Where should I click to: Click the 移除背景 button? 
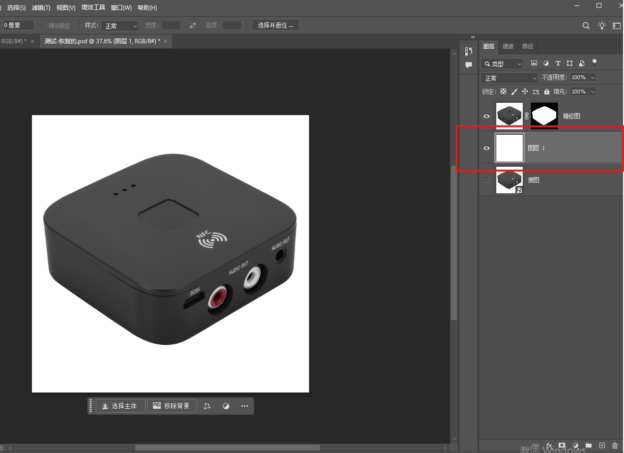coord(171,406)
